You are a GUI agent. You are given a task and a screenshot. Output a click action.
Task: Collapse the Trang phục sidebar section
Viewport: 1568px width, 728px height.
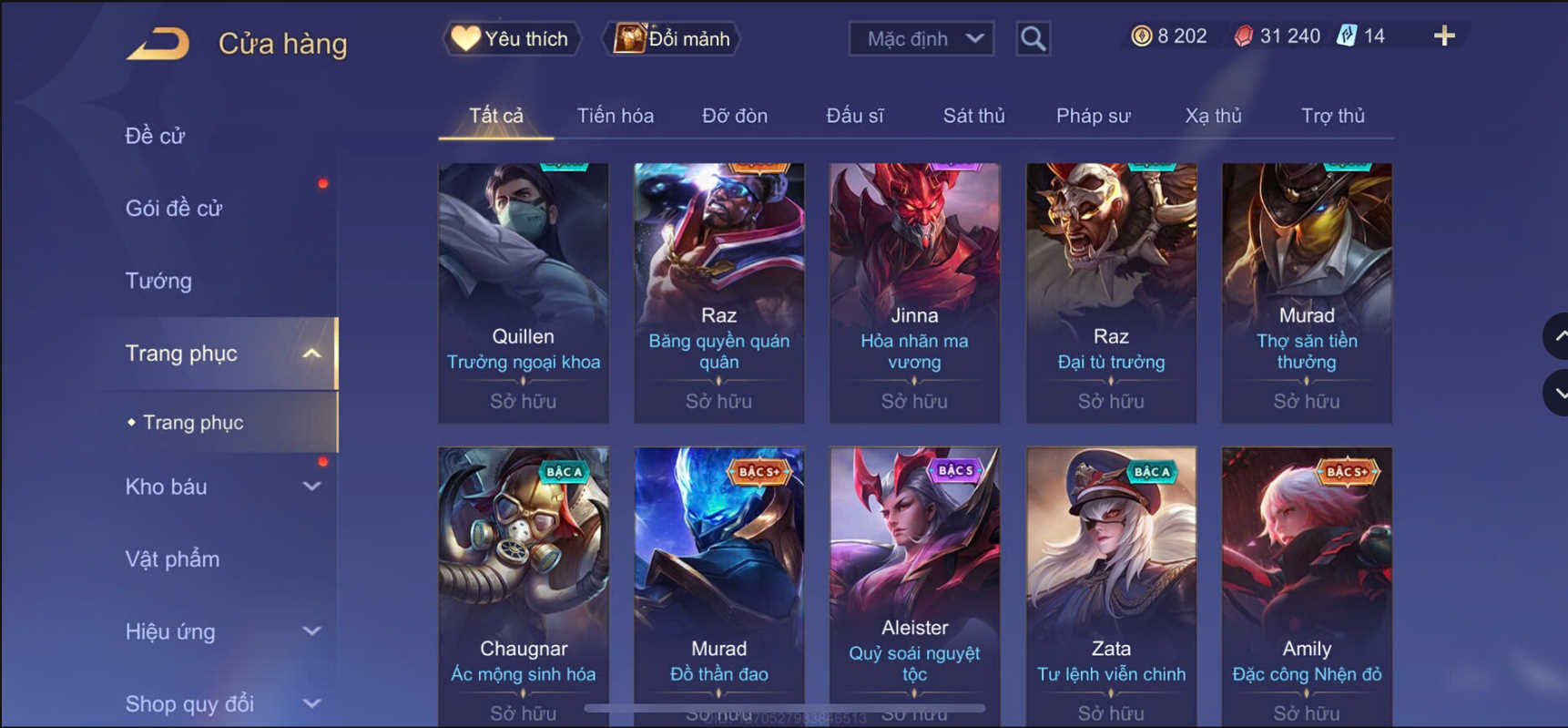pyautogui.click(x=311, y=354)
